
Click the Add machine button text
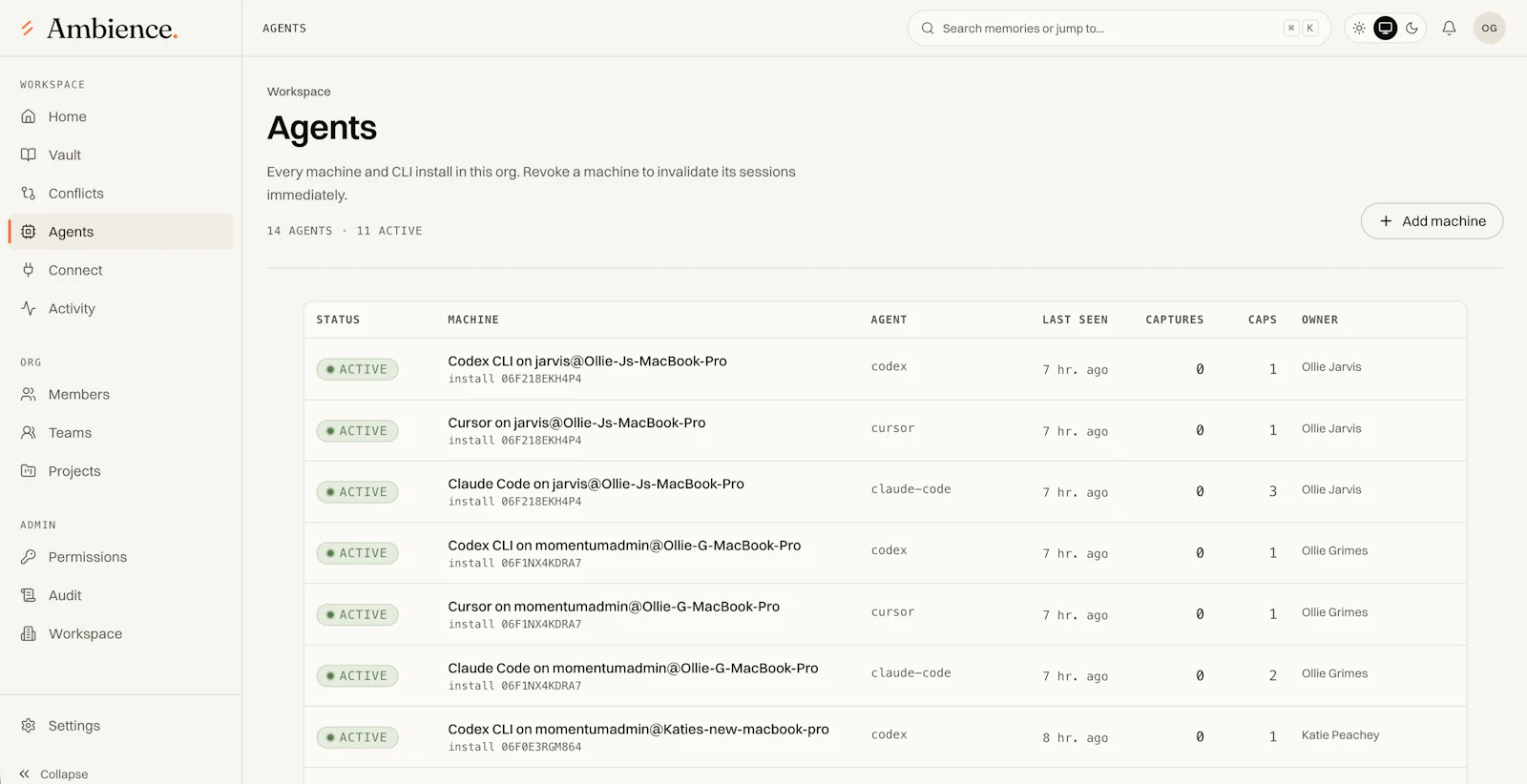click(1444, 221)
